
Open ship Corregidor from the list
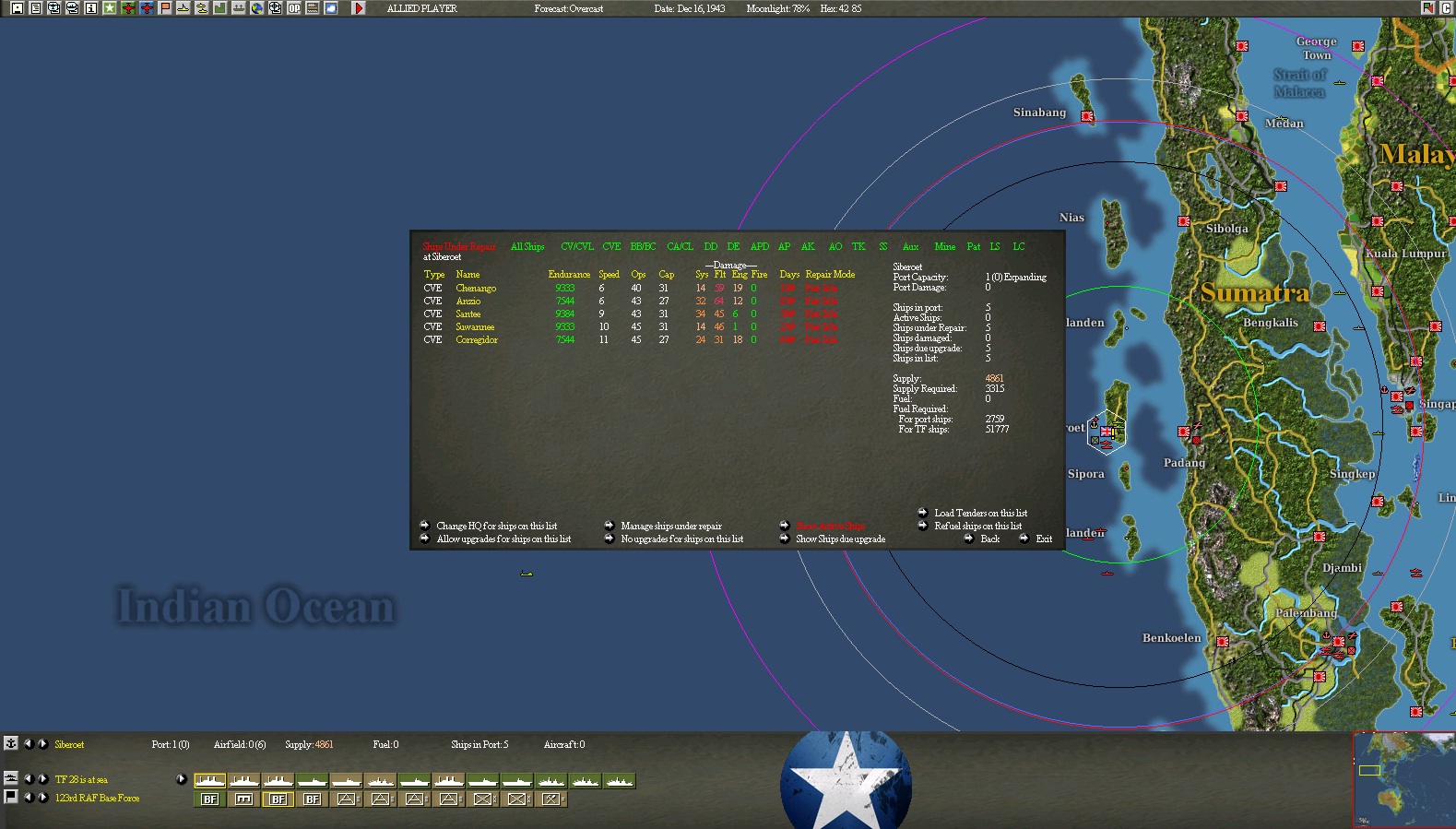477,339
